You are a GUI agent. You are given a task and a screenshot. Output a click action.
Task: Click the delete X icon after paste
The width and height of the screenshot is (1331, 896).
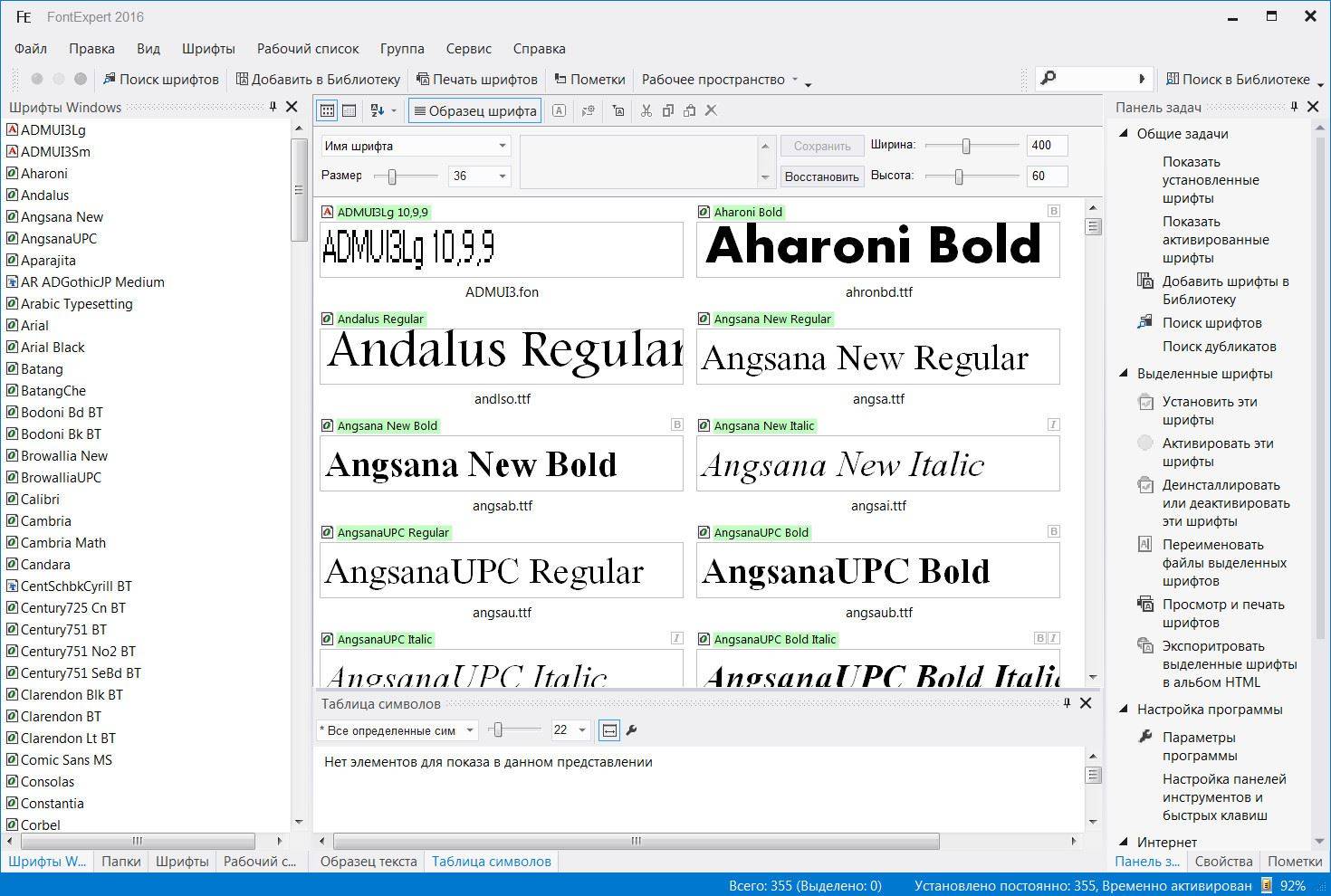711,110
